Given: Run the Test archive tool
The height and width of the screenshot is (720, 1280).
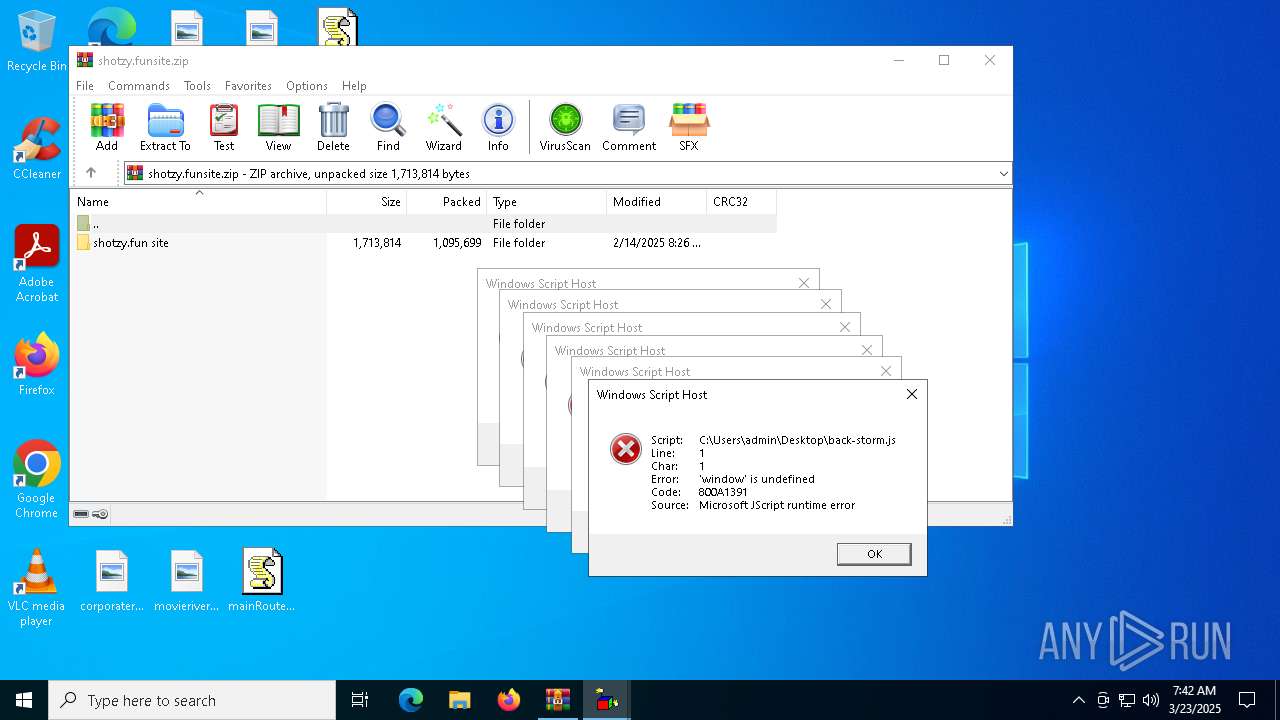Looking at the screenshot, I should pyautogui.click(x=224, y=127).
